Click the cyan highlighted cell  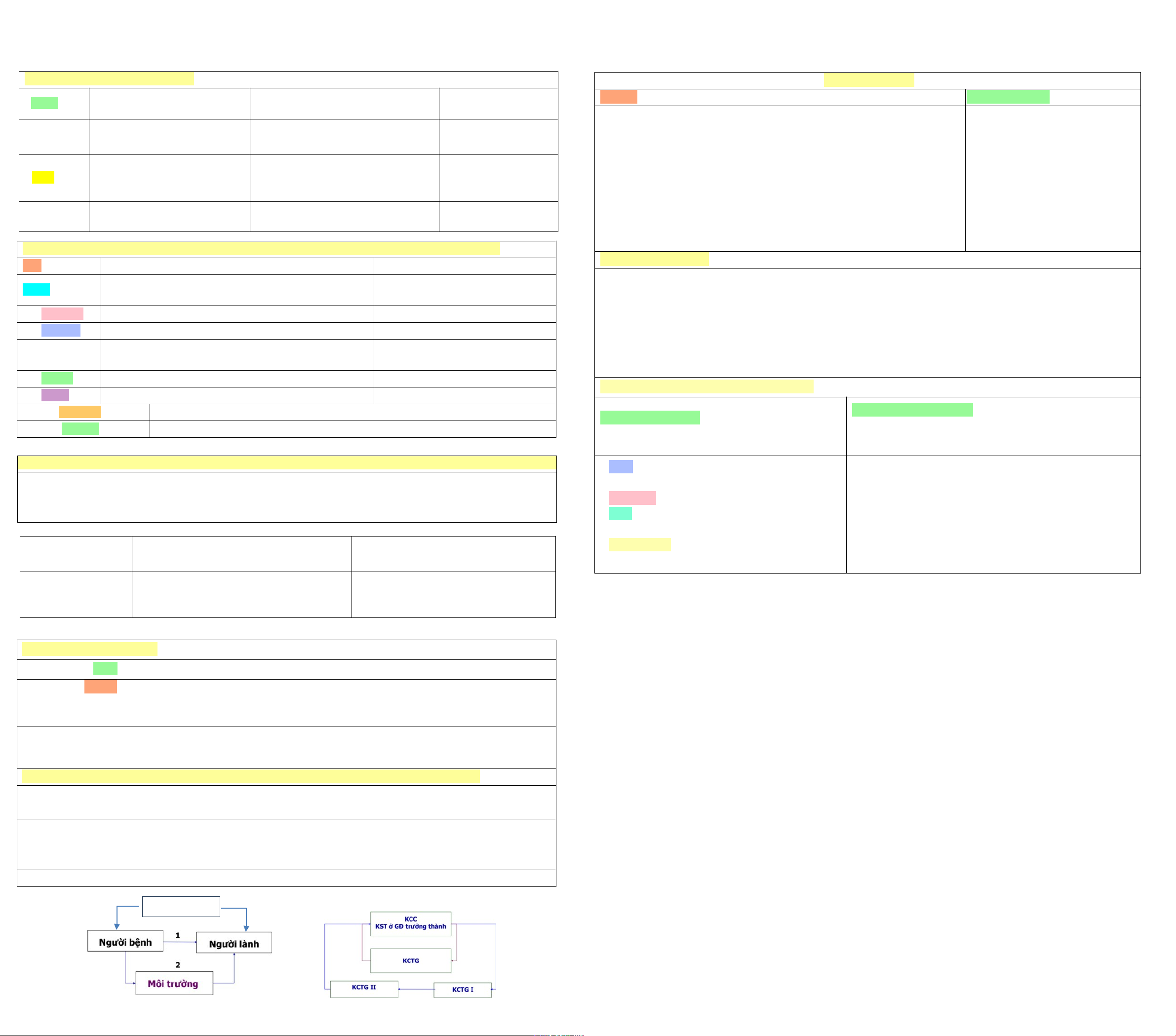pyautogui.click(x=36, y=289)
